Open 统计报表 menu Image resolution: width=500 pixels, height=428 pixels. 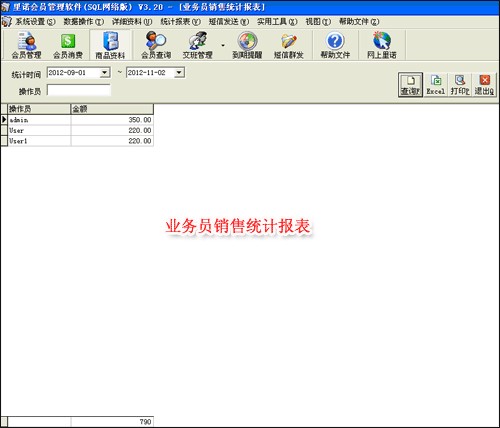(x=180, y=22)
